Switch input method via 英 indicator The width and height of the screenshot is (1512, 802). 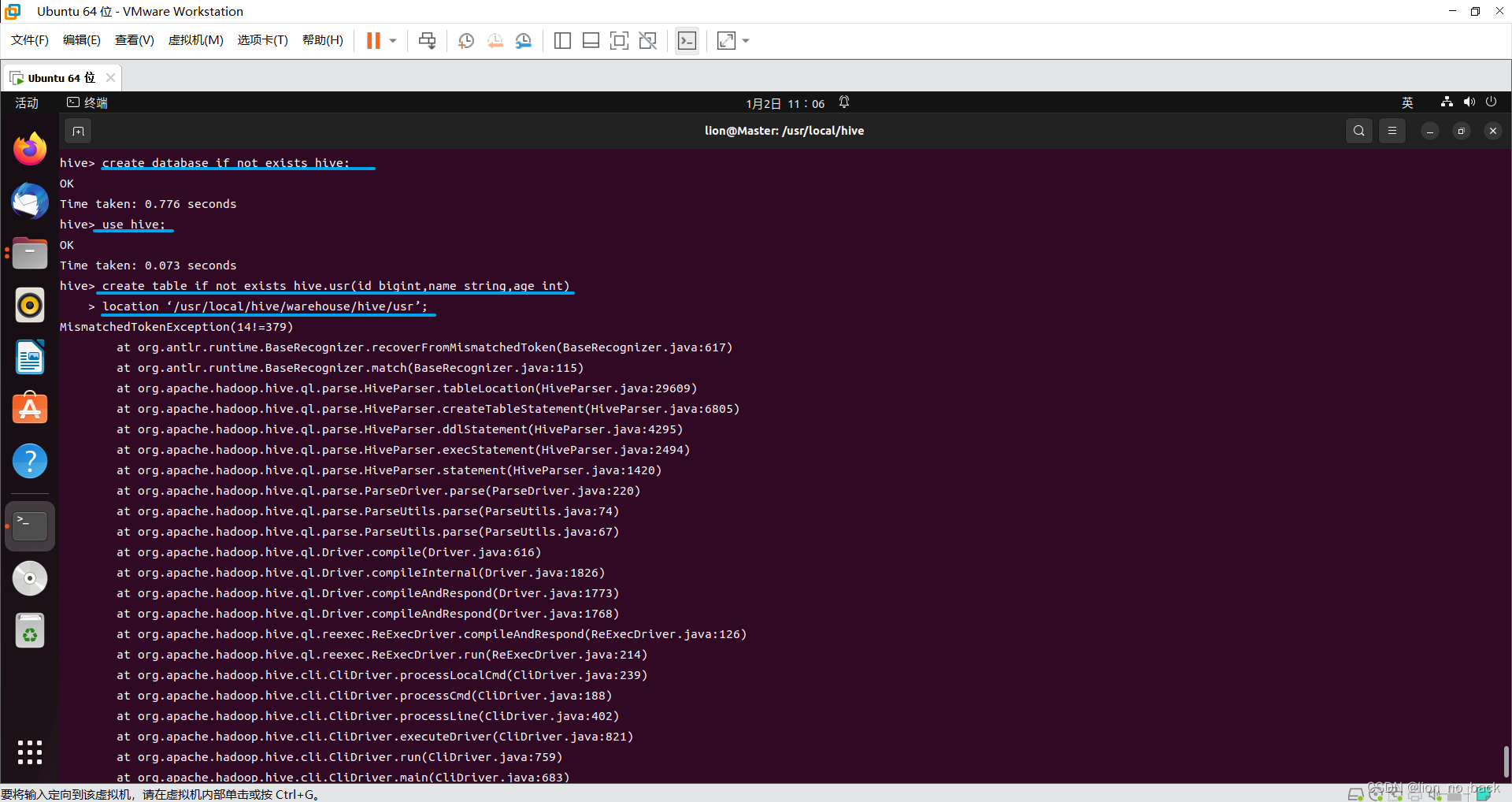click(x=1407, y=102)
